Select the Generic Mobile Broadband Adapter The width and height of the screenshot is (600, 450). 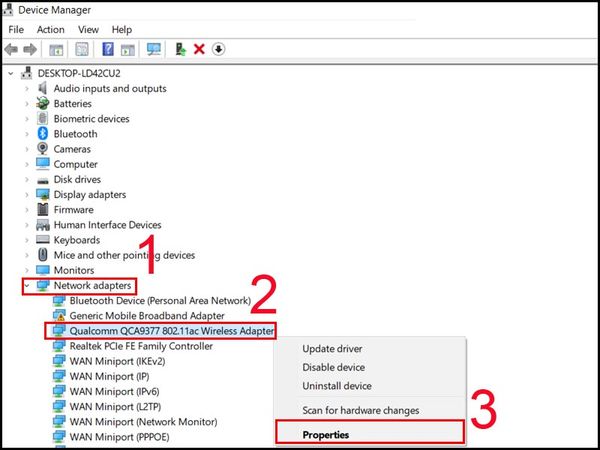click(146, 316)
